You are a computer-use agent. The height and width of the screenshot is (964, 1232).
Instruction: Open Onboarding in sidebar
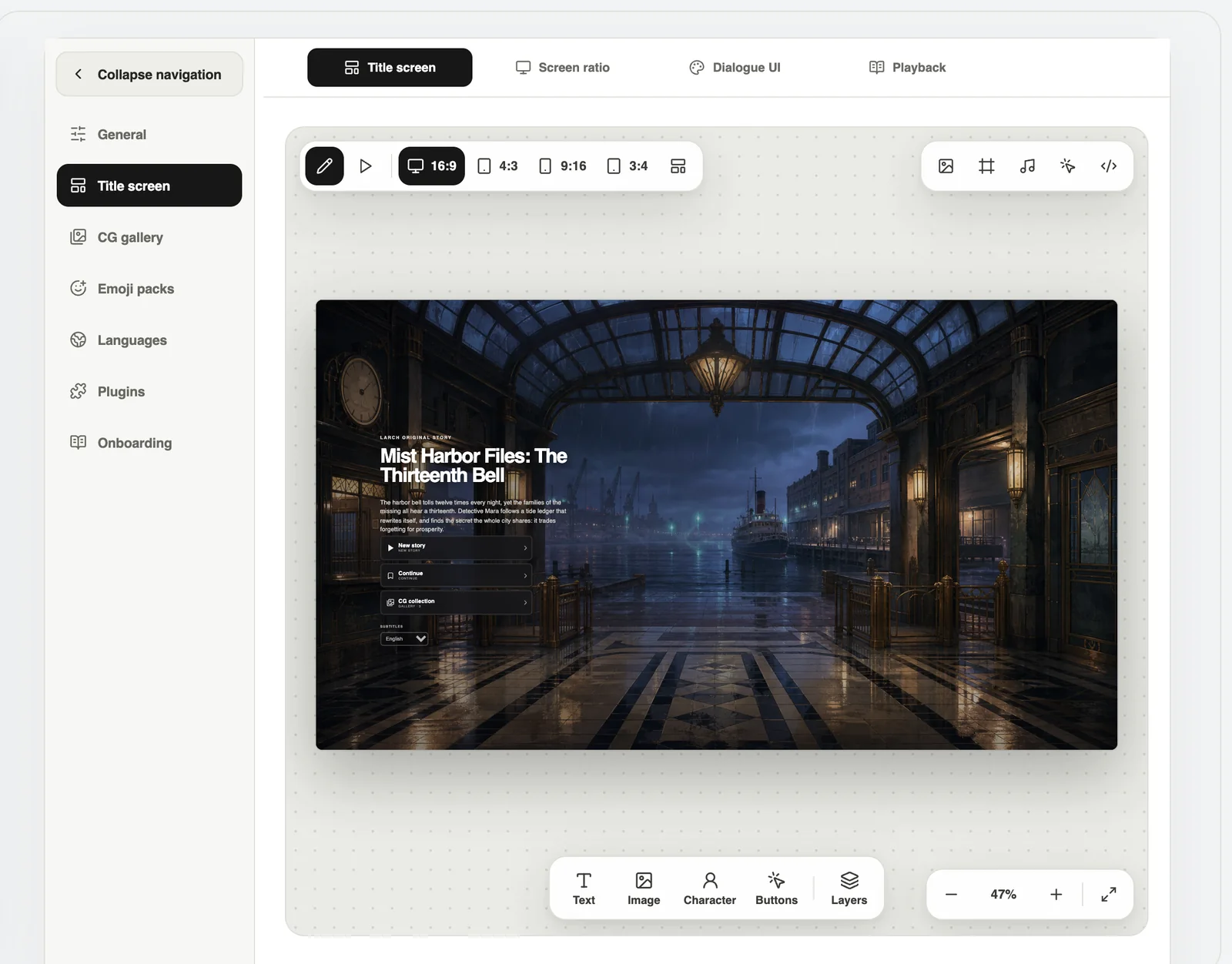click(x=149, y=443)
